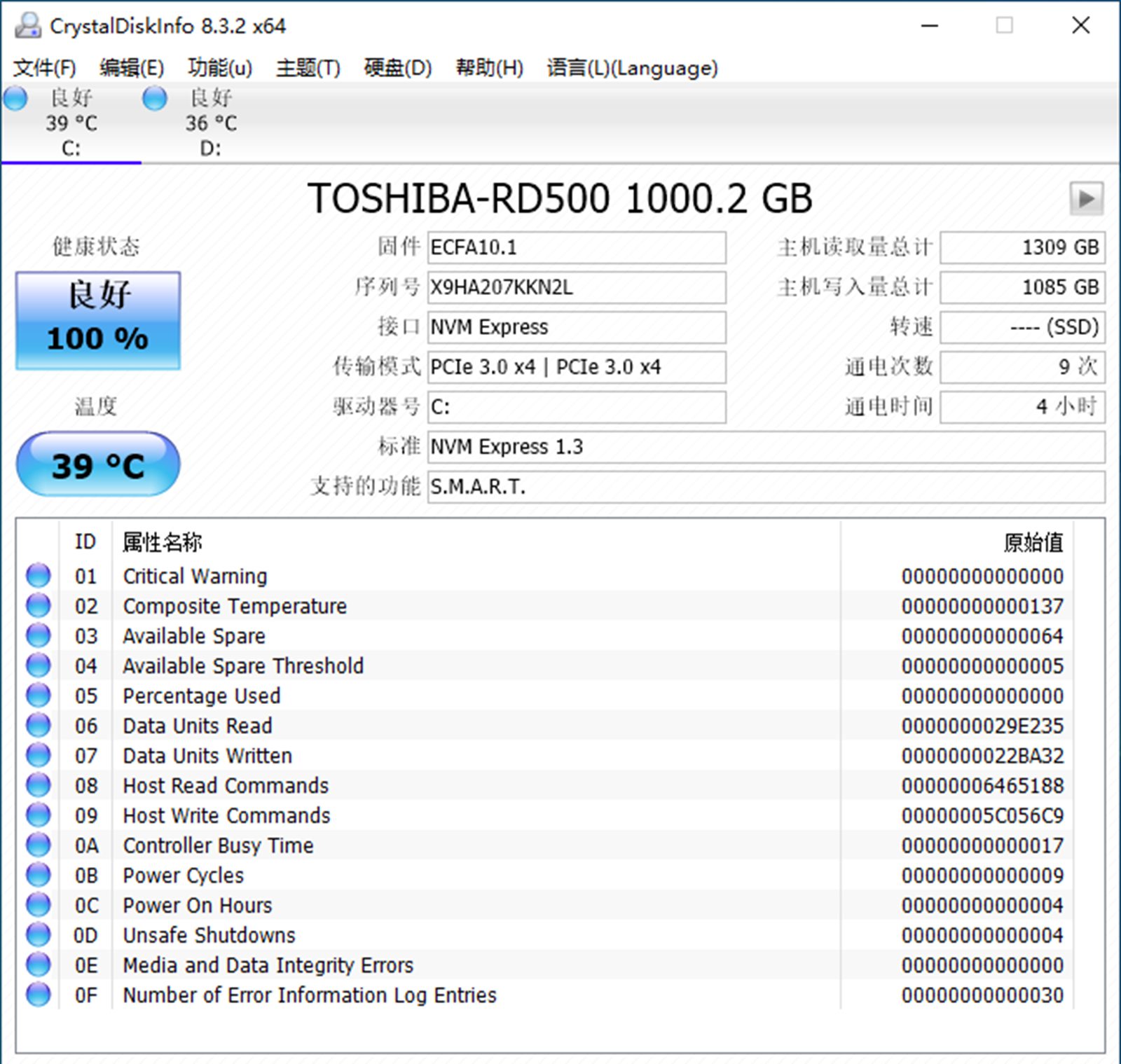Click the serial number X9HA207KKN2L field
This screenshot has width=1121, height=1064.
(x=576, y=287)
